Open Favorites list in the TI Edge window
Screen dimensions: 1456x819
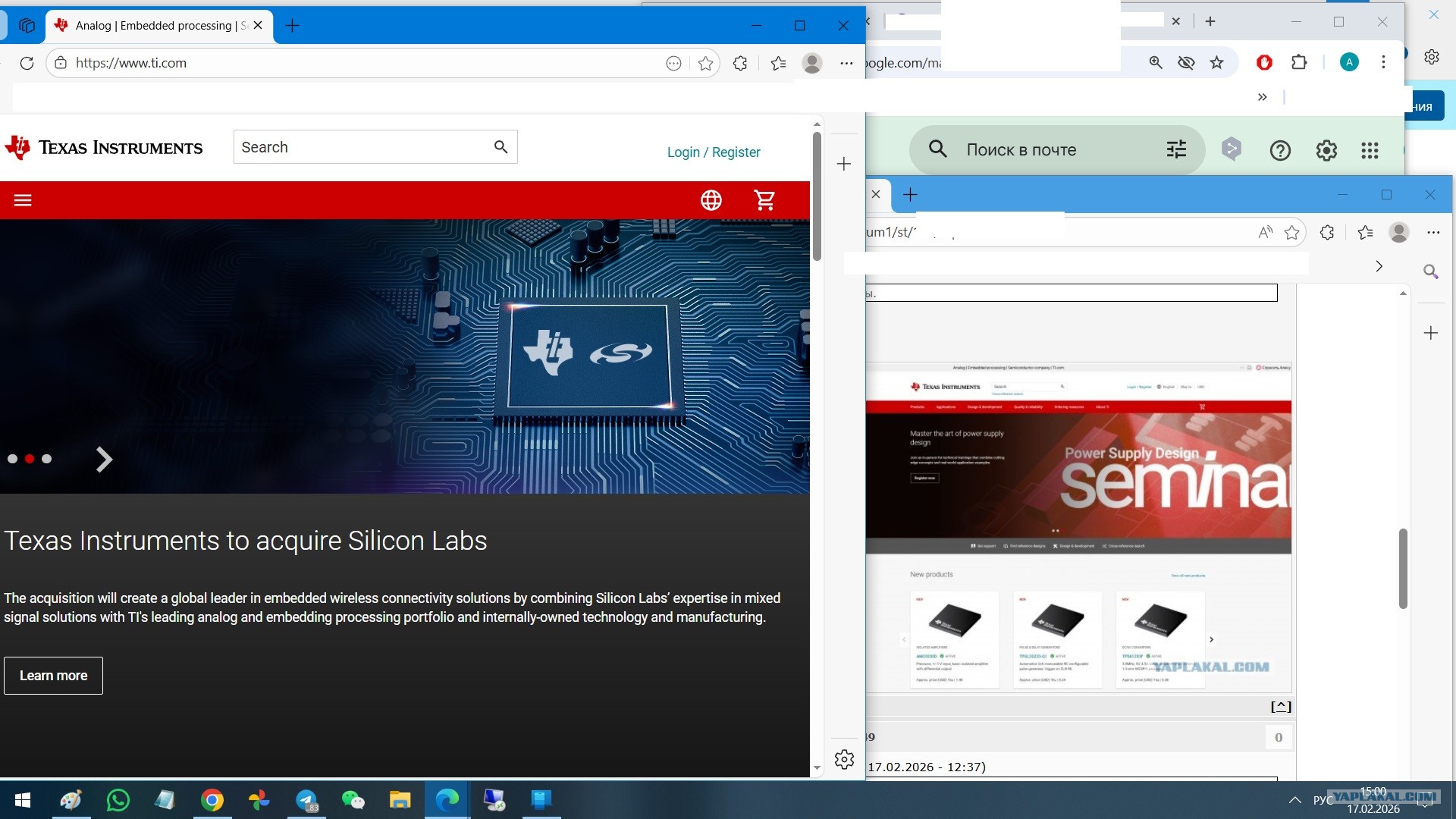coord(778,64)
